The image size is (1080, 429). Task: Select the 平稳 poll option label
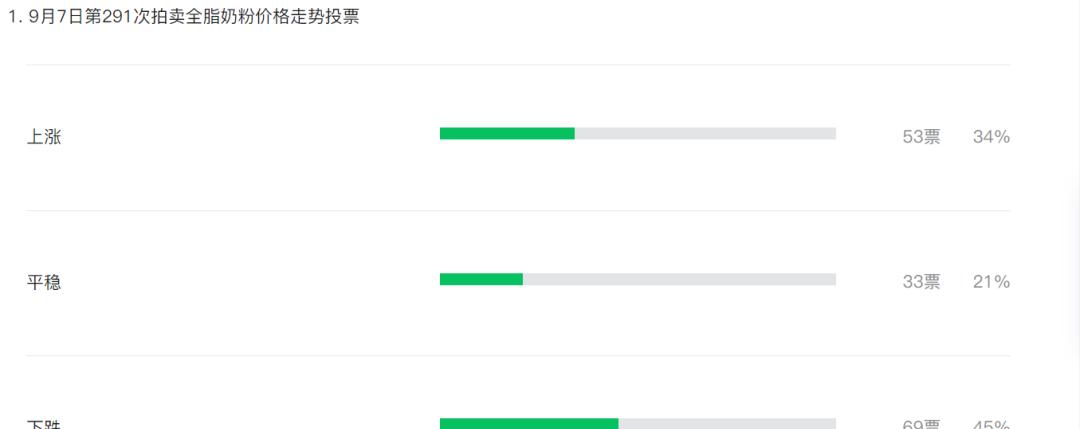tap(44, 282)
